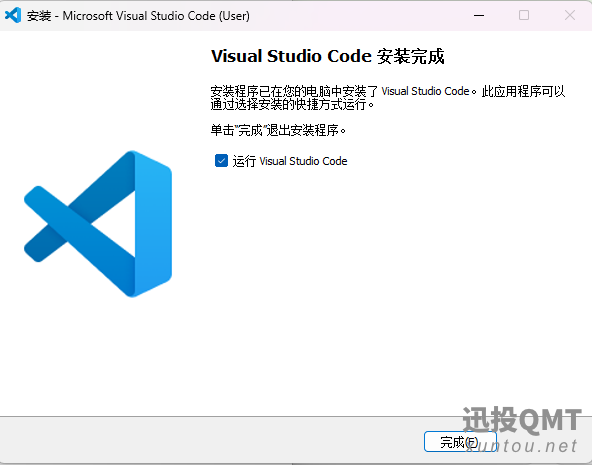592x465 pixels.
Task: Click the window title 安装 - Microsoft Visual Studio Code (User)
Action: pos(138,16)
